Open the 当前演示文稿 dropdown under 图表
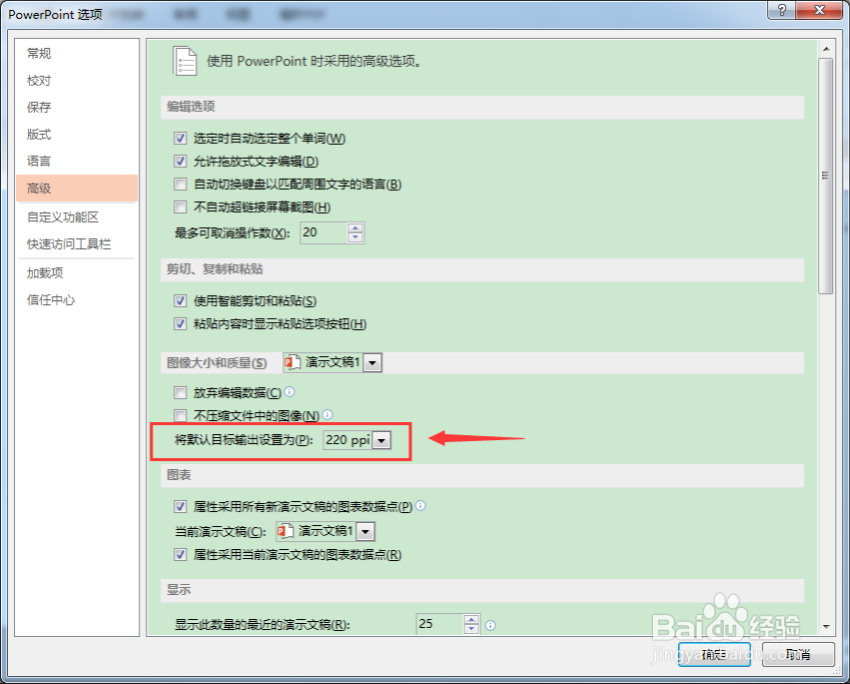The height and width of the screenshot is (684, 850). click(365, 531)
